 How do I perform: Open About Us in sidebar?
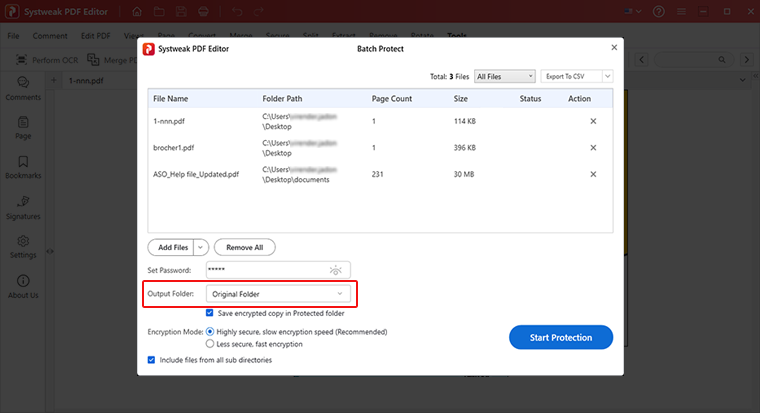[x=23, y=287]
